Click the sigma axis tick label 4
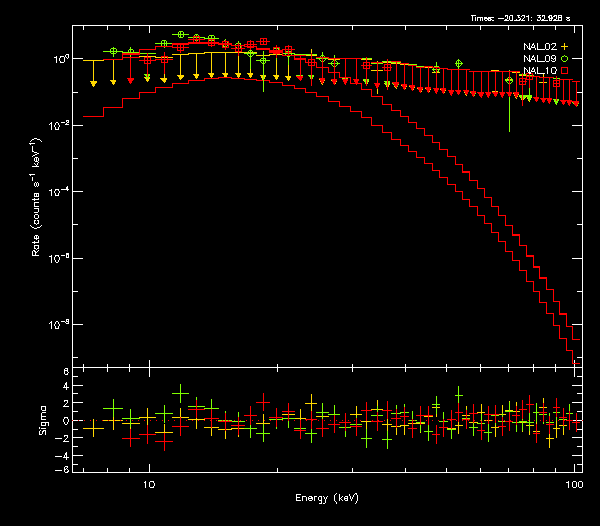Screen dimensions: 600x526 (66, 388)
